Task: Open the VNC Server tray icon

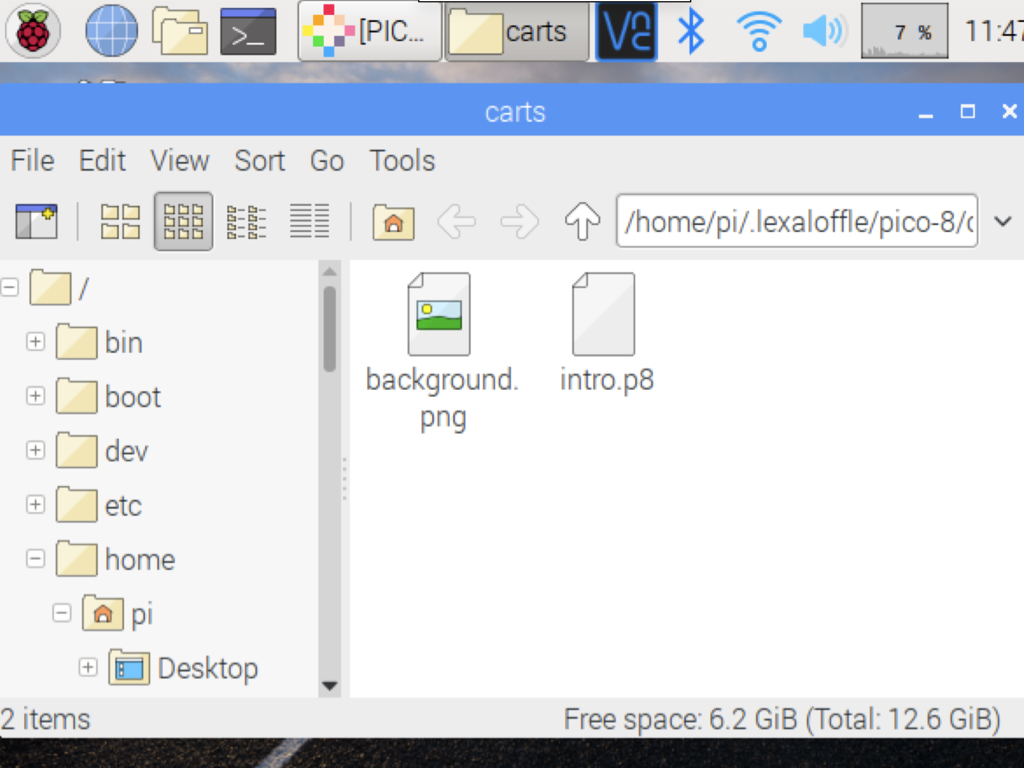Action: [x=626, y=31]
